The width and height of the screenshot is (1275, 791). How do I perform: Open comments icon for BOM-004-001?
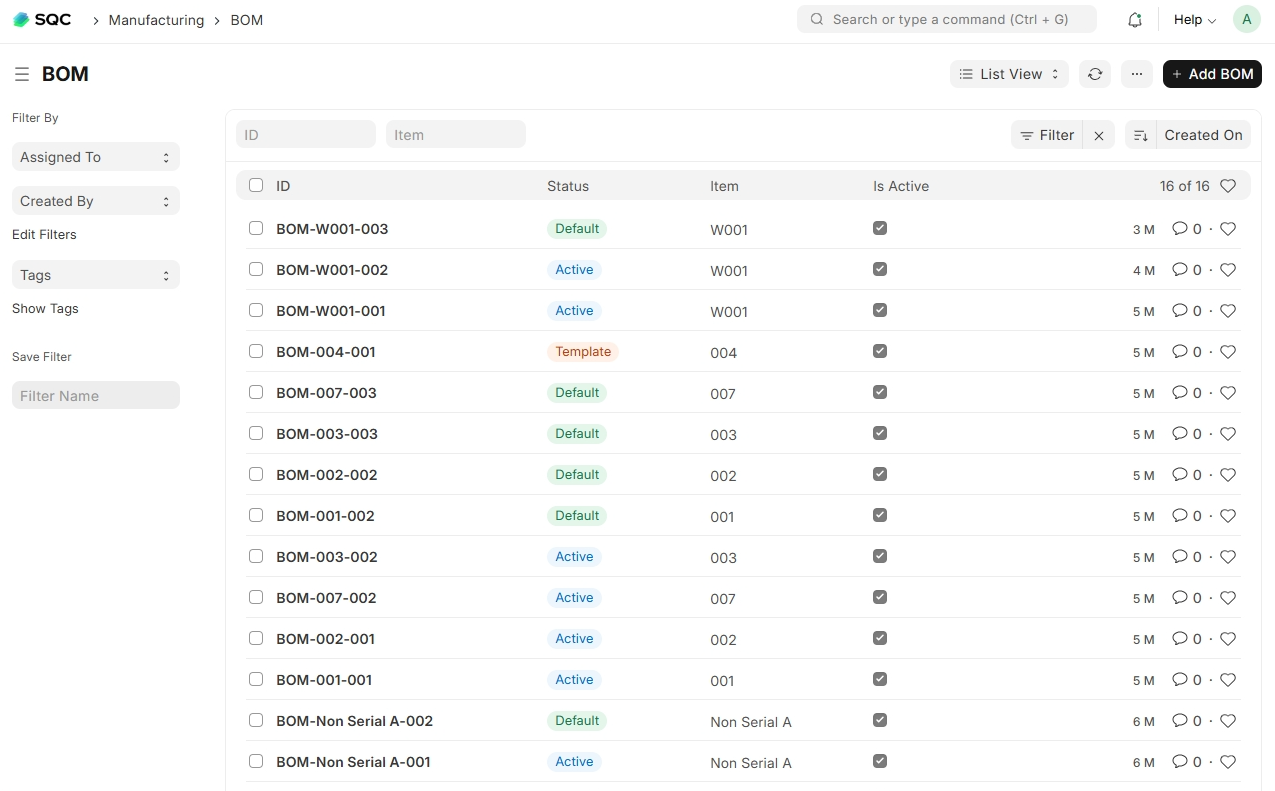pos(1180,352)
